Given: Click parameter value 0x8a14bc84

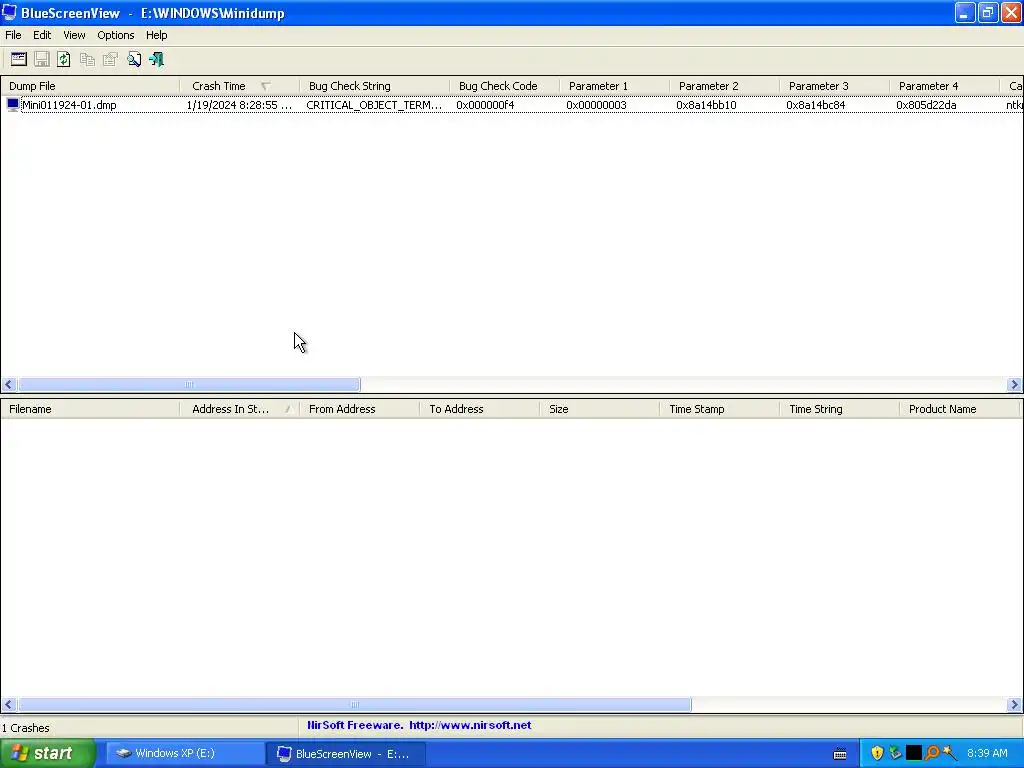Looking at the screenshot, I should pyautogui.click(x=816, y=105).
